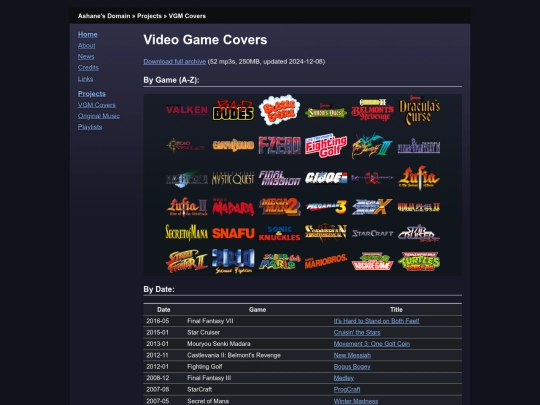Select VGM Covers in the sidebar
Image resolution: width=540 pixels, height=405 pixels.
(97, 105)
